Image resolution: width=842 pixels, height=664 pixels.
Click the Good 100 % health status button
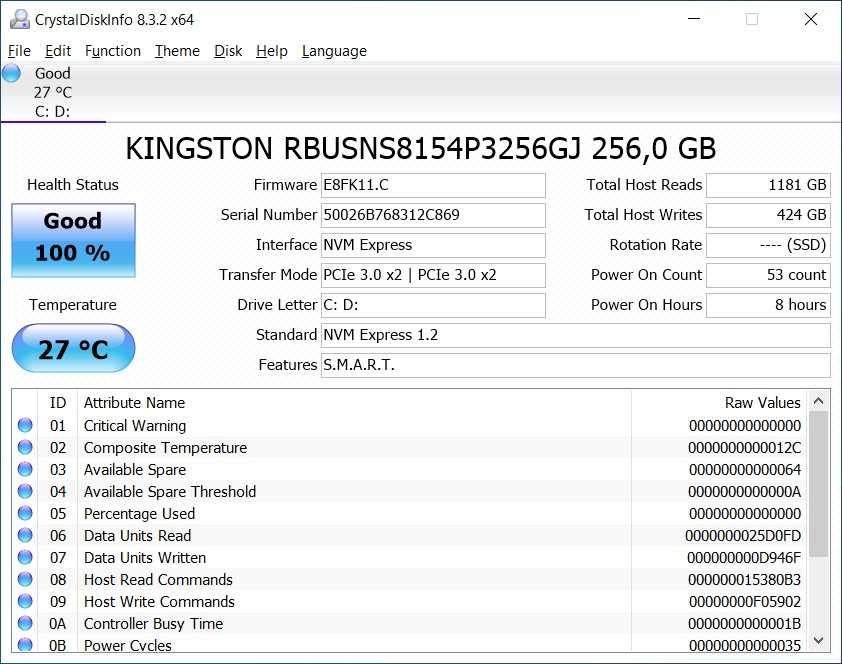(73, 240)
